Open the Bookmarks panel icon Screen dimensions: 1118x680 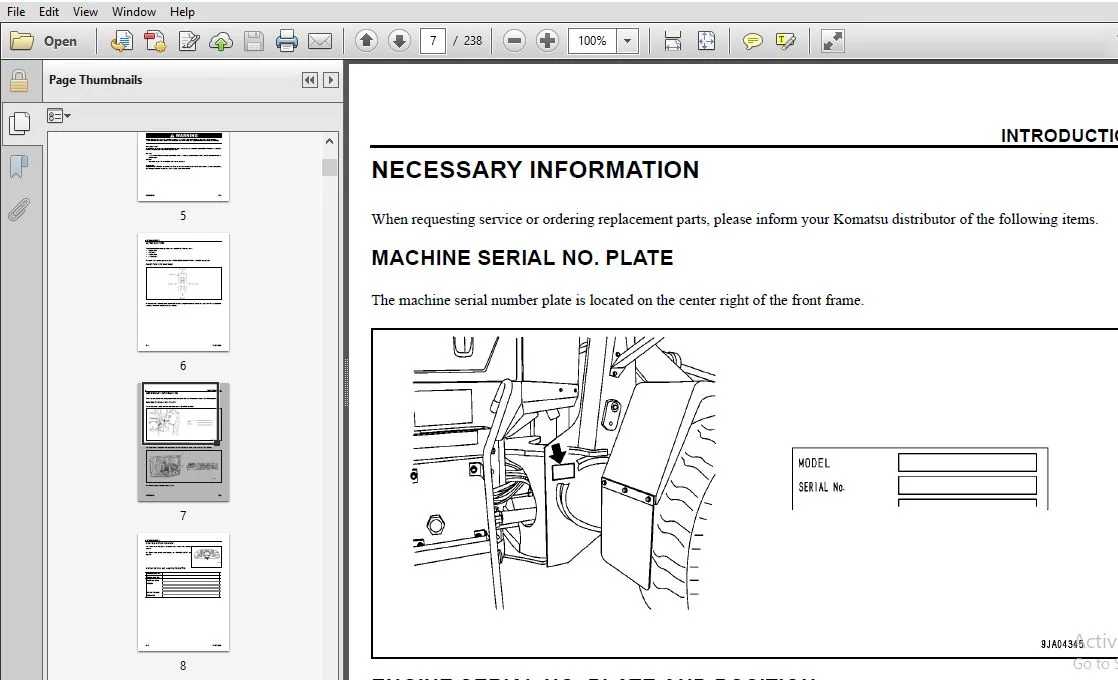click(19, 166)
